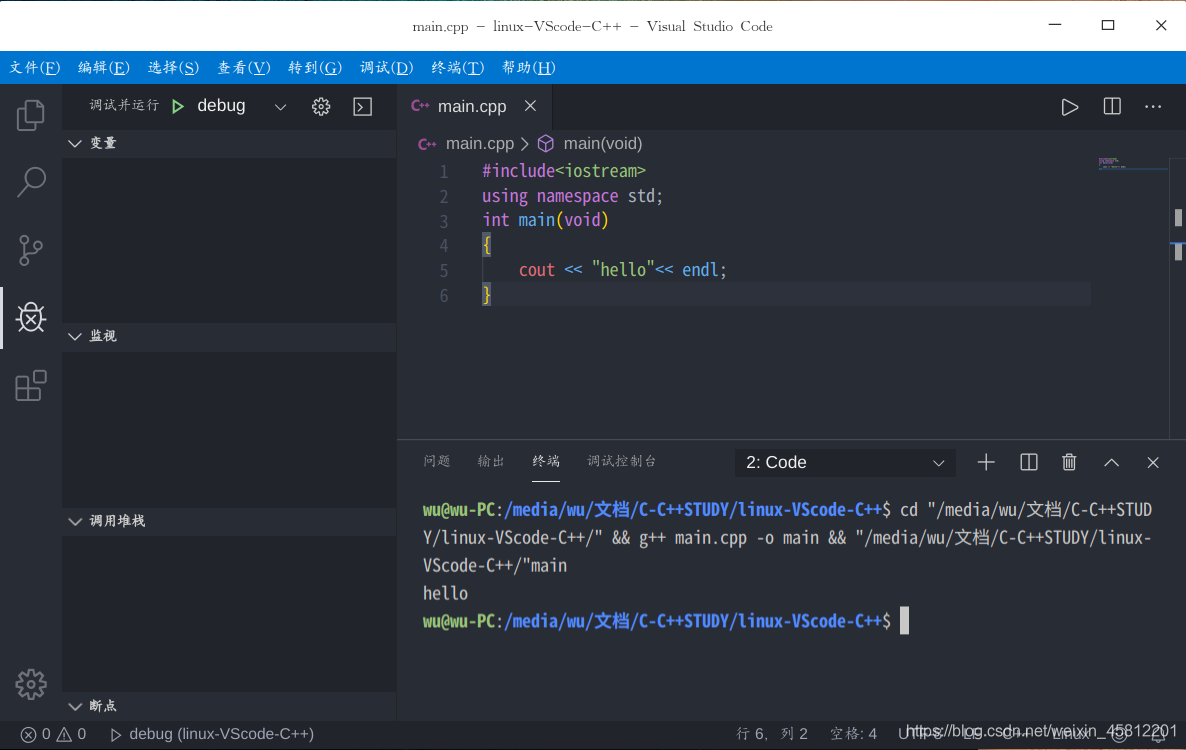Maximize the terminal panel with the up chevron
This screenshot has width=1186, height=750.
pos(1111,462)
